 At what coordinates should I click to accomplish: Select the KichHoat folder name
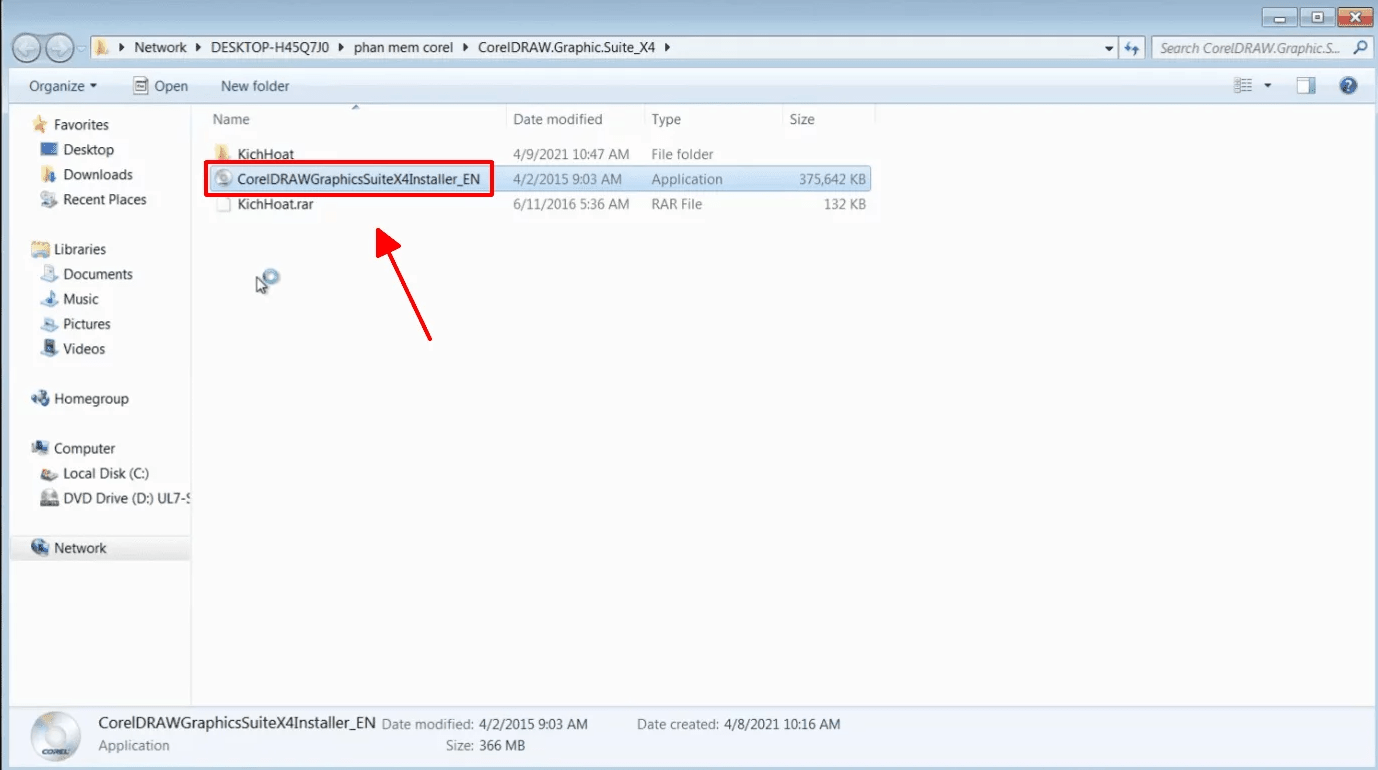tap(266, 154)
